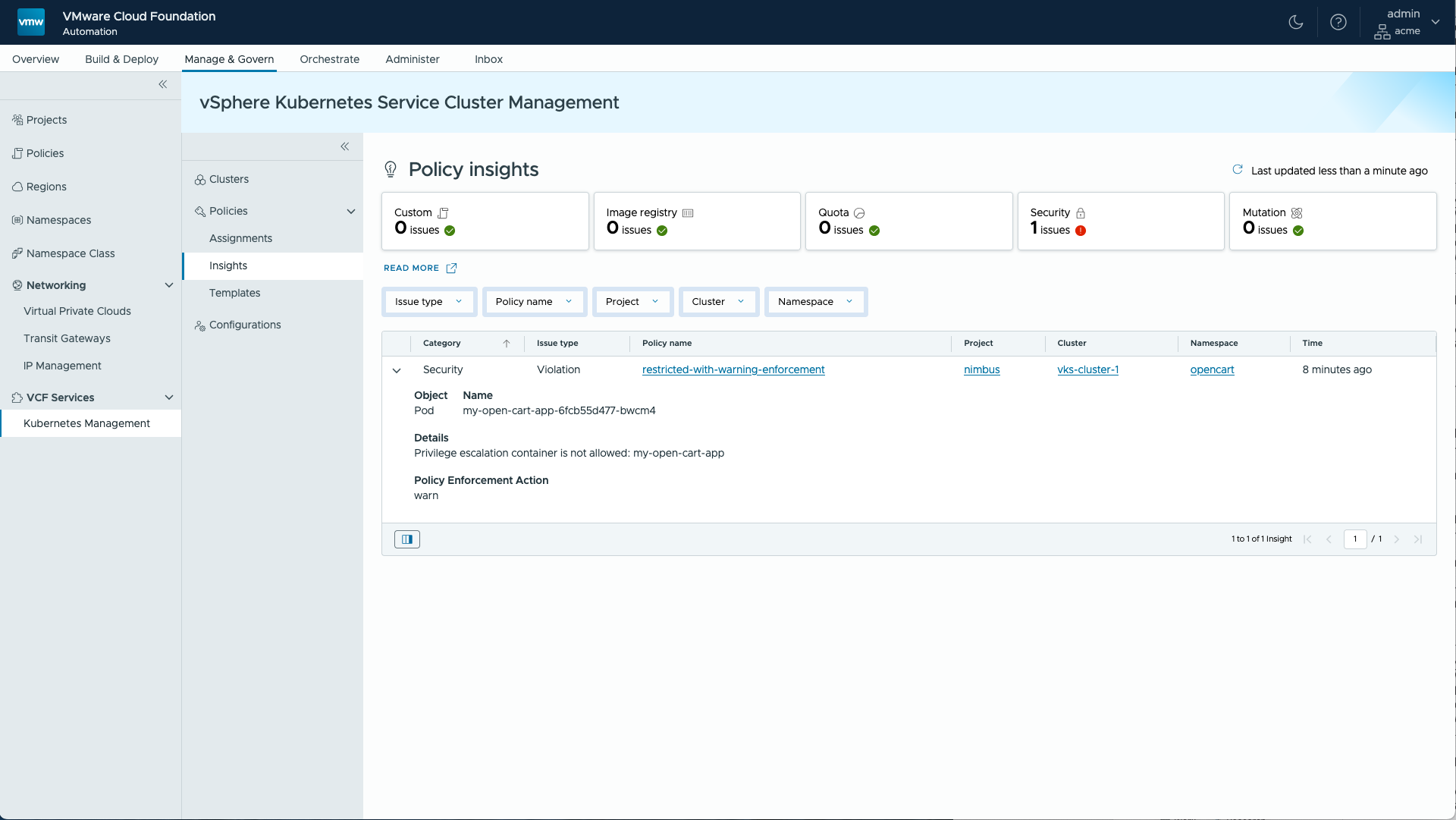1456x820 pixels.
Task: Open the Namespace filter dropdown
Action: 816,302
